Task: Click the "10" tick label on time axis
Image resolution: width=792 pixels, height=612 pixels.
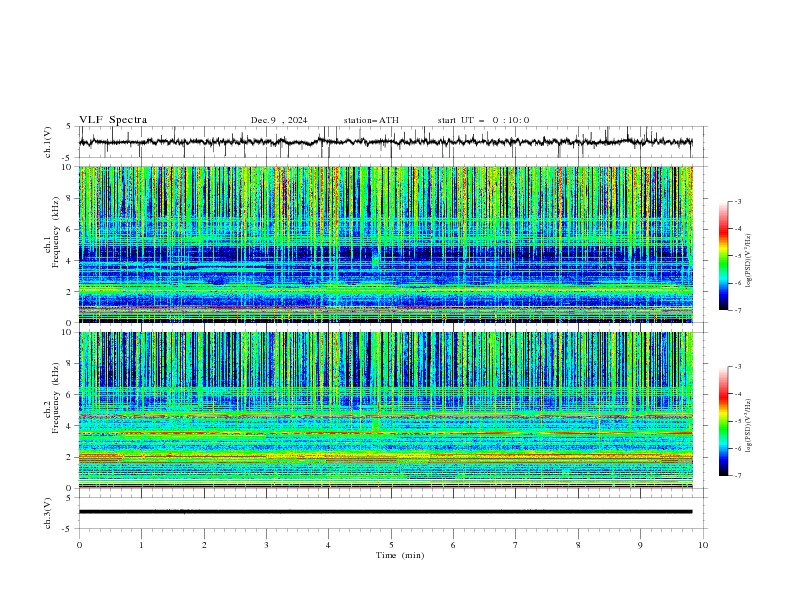Action: click(703, 545)
